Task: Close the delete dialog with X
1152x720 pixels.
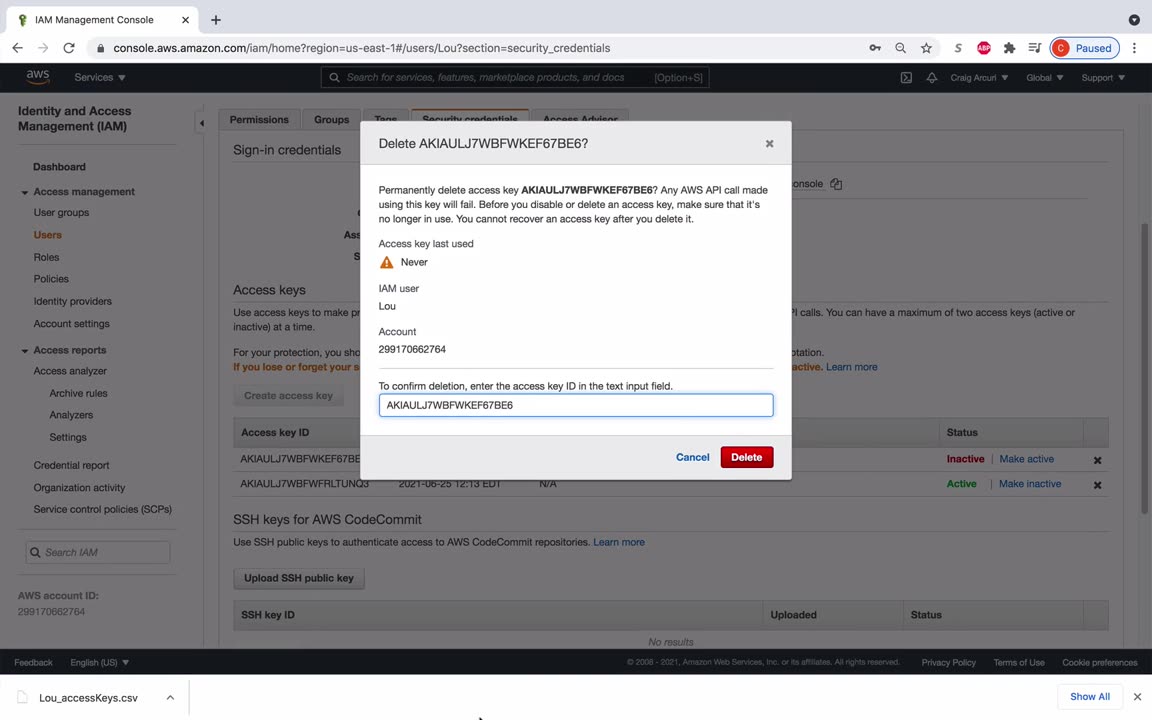Action: 769,143
